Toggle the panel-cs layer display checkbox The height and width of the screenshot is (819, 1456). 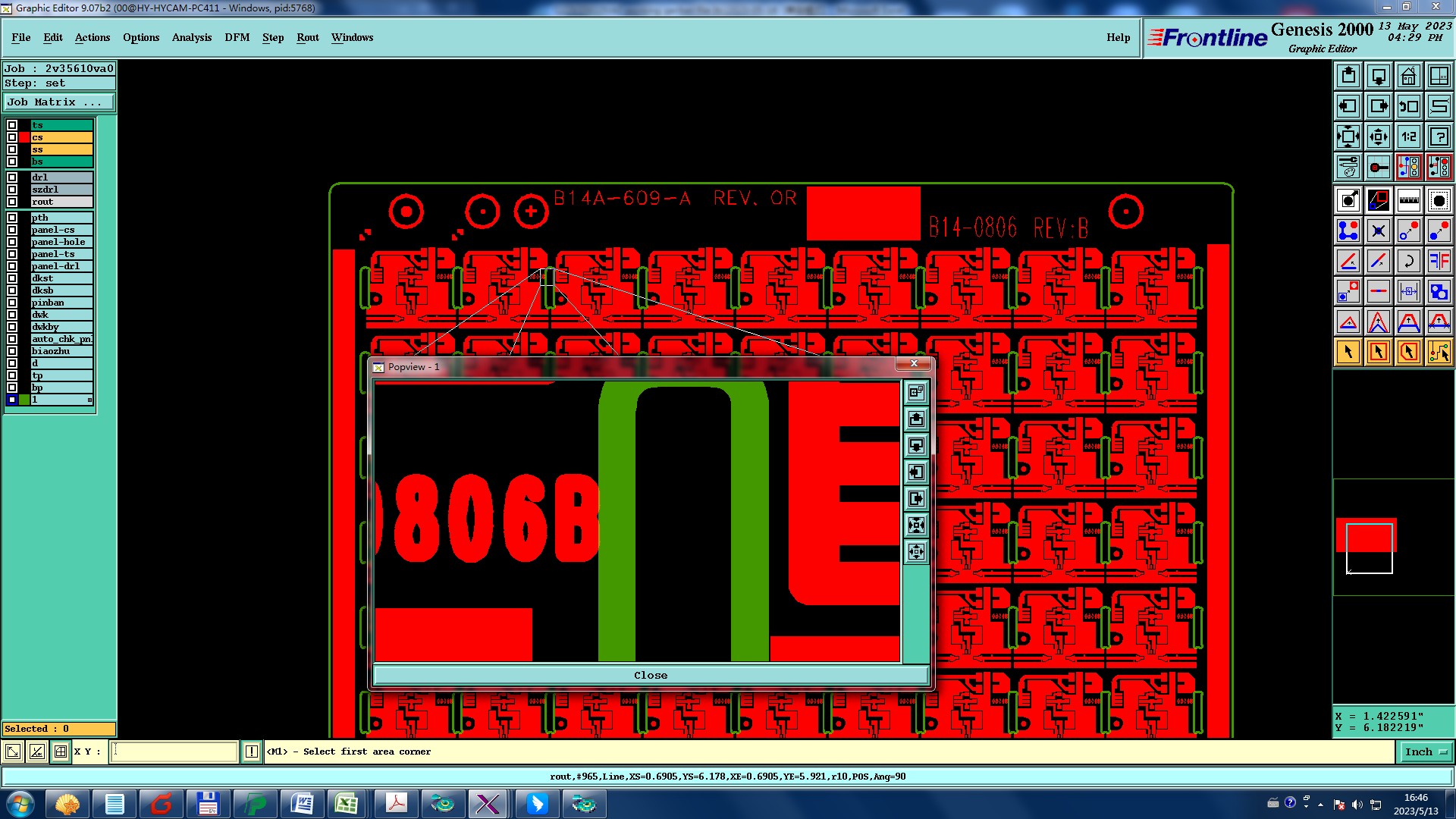[12, 230]
